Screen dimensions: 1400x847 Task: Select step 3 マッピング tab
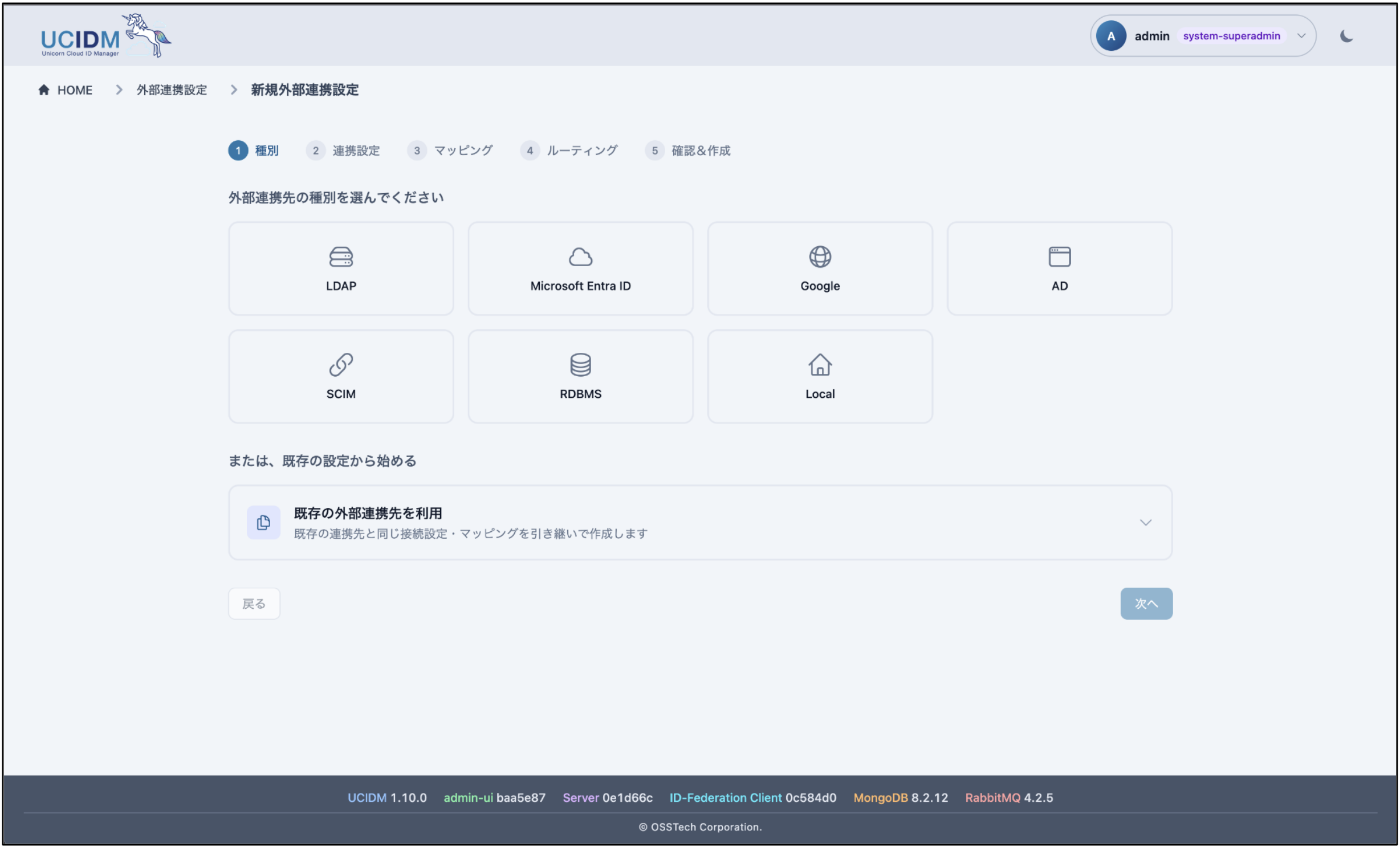(450, 150)
